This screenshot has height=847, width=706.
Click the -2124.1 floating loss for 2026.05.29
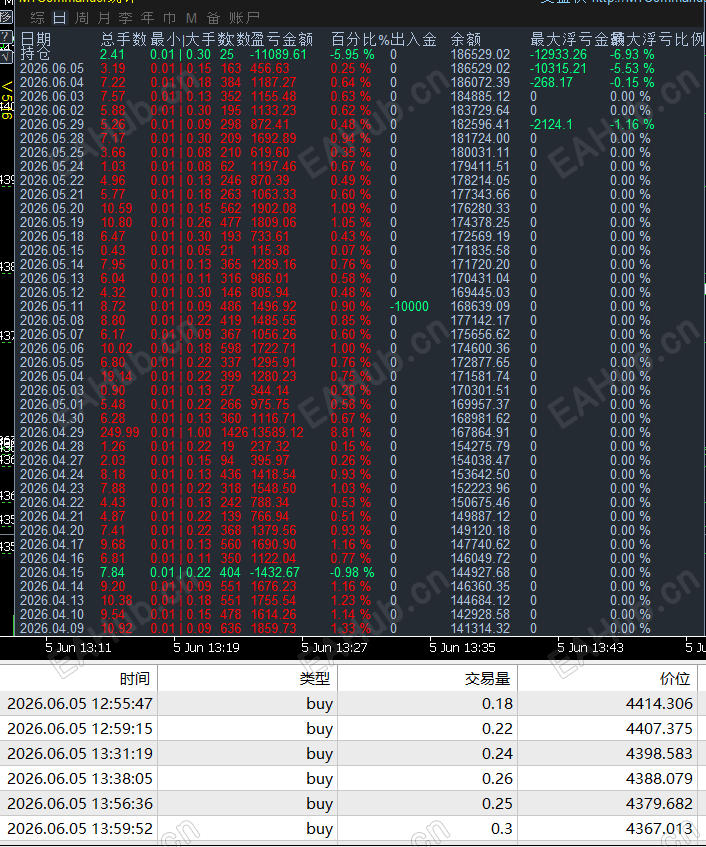click(551, 125)
